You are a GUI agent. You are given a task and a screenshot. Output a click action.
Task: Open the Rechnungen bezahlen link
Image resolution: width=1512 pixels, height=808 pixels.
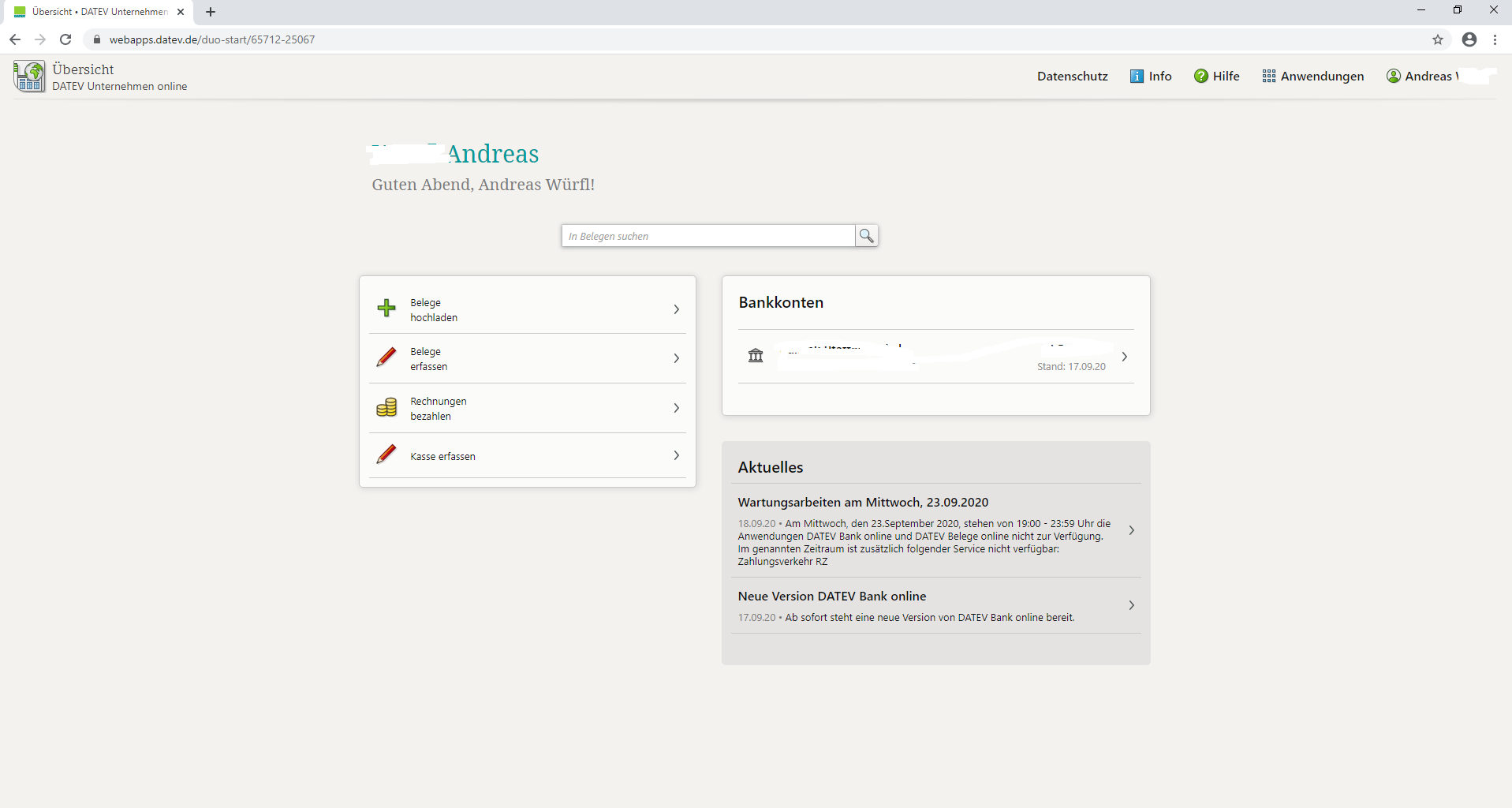pos(439,409)
